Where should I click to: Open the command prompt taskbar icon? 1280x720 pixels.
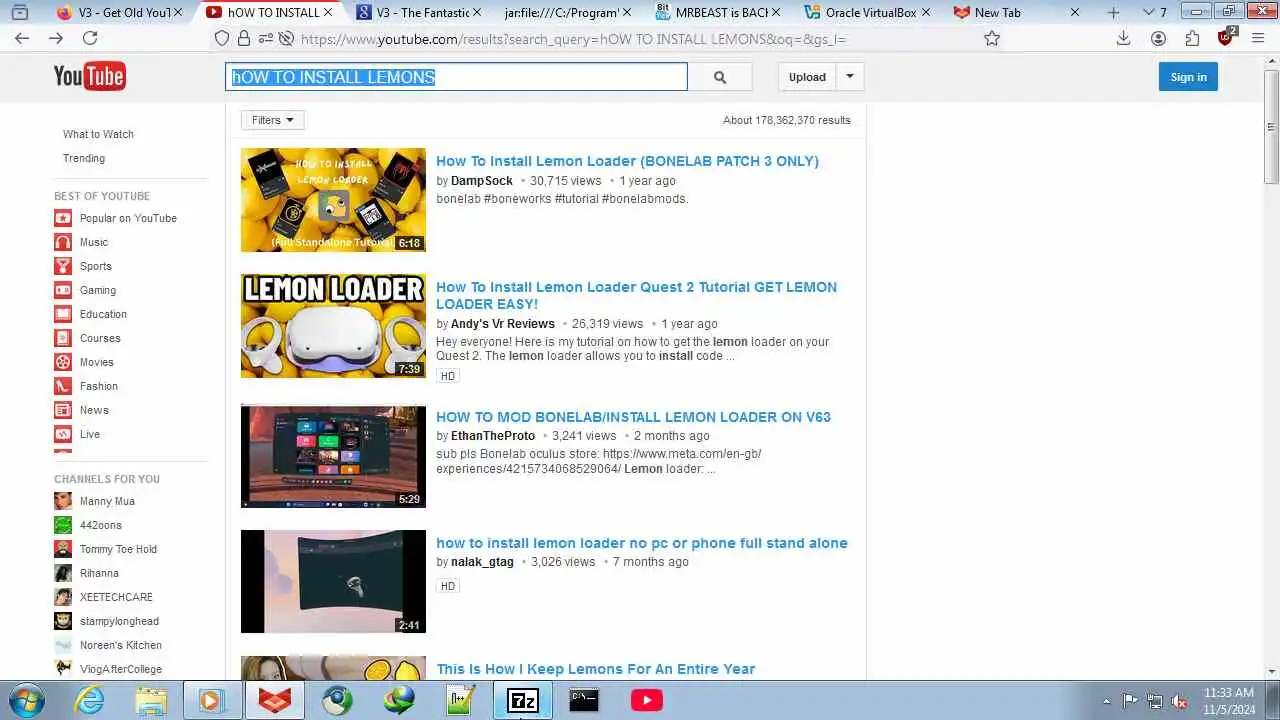point(584,700)
